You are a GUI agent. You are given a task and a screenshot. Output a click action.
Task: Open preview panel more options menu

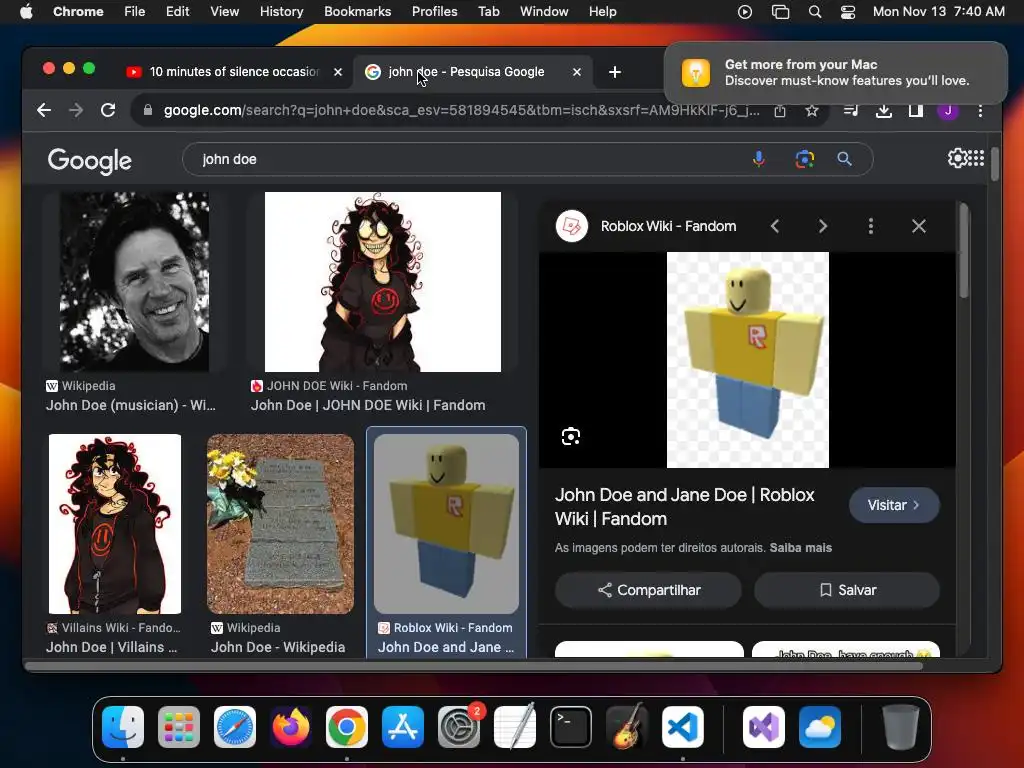pyautogui.click(x=871, y=226)
